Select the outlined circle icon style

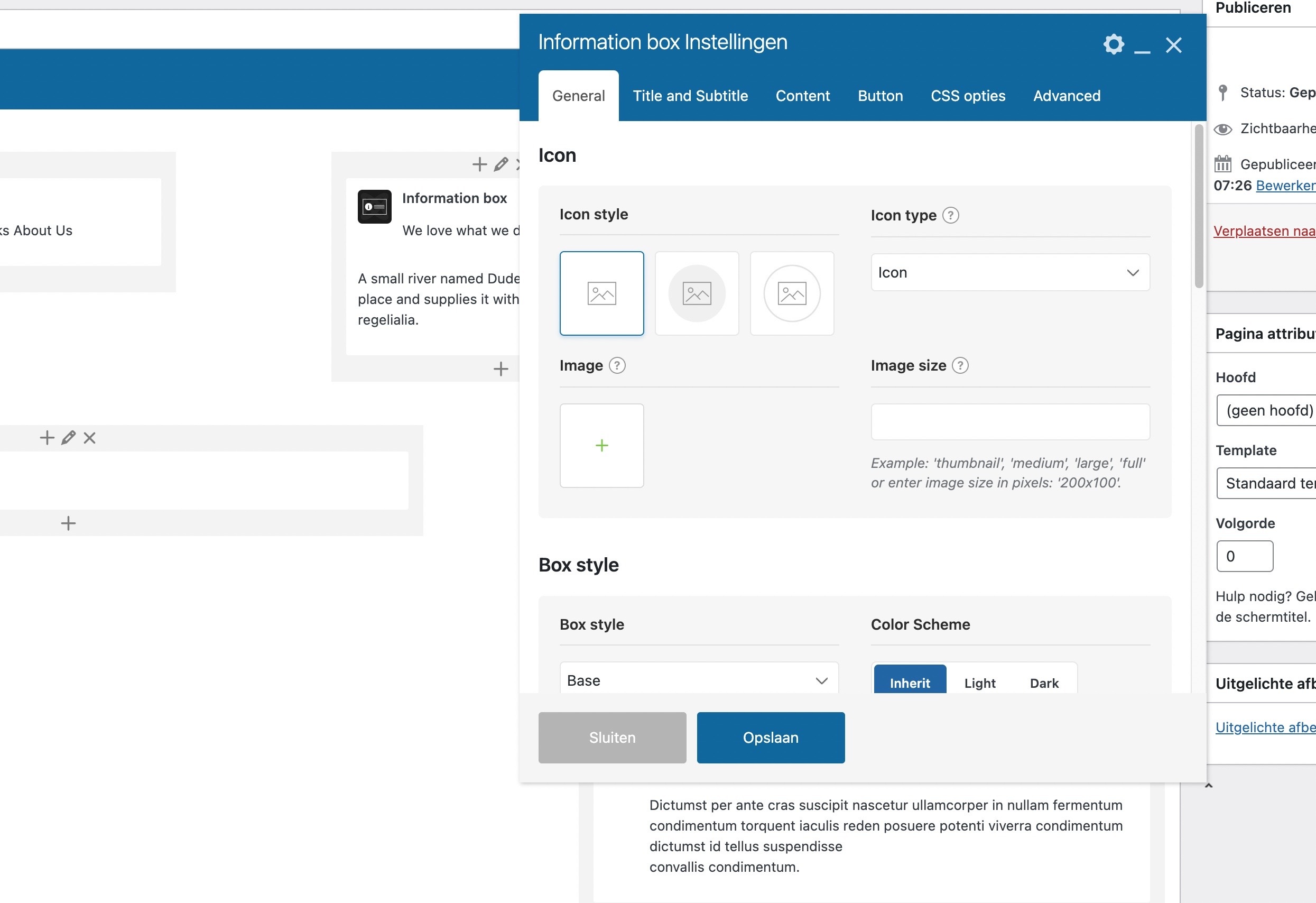792,293
